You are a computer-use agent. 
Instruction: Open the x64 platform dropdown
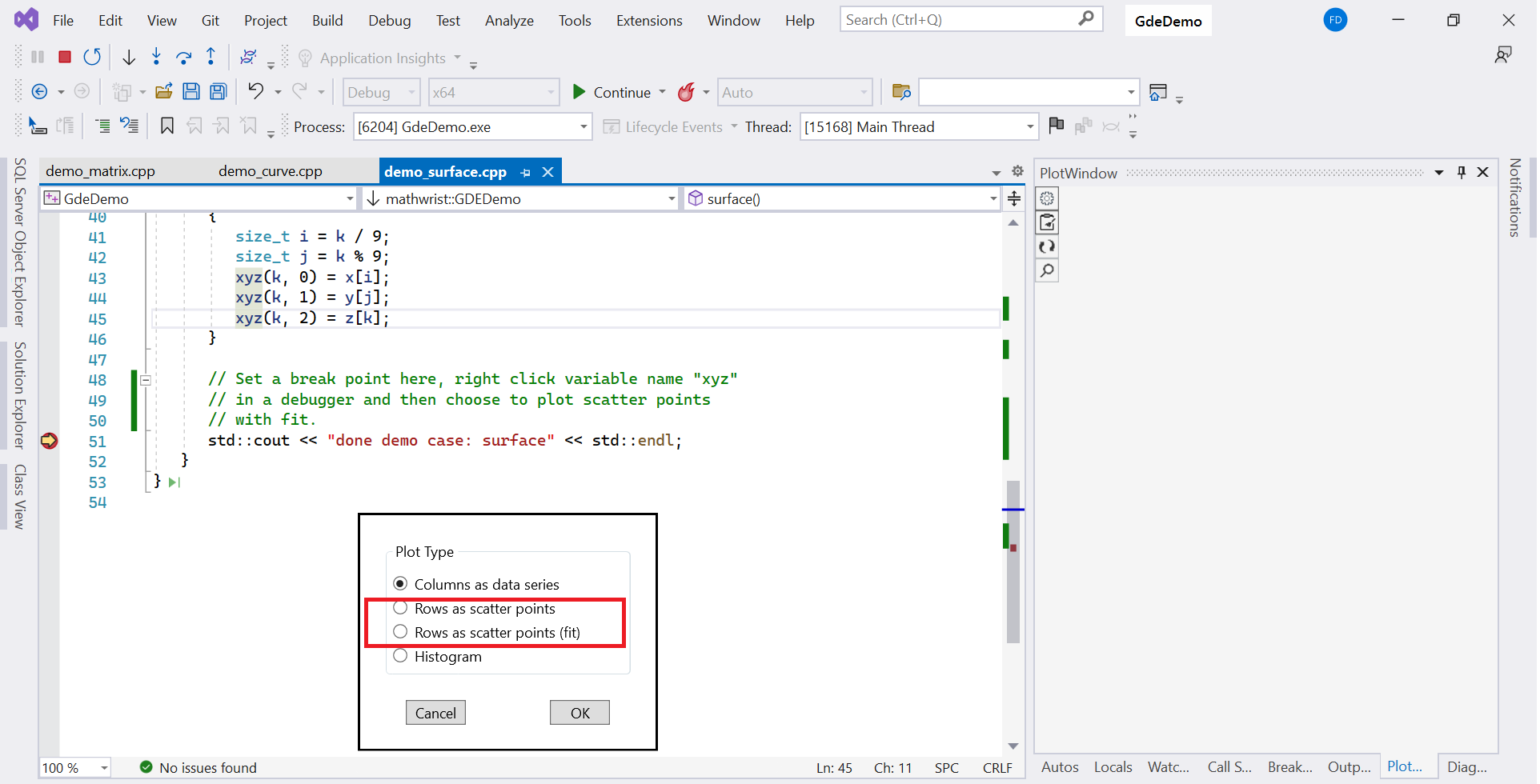pos(493,92)
